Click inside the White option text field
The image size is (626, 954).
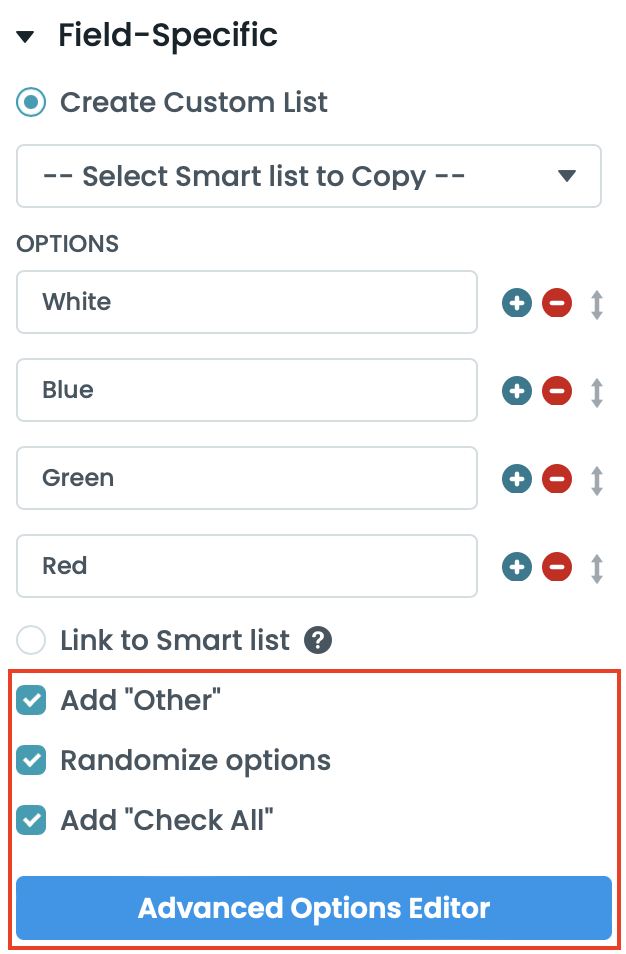click(x=200, y=302)
